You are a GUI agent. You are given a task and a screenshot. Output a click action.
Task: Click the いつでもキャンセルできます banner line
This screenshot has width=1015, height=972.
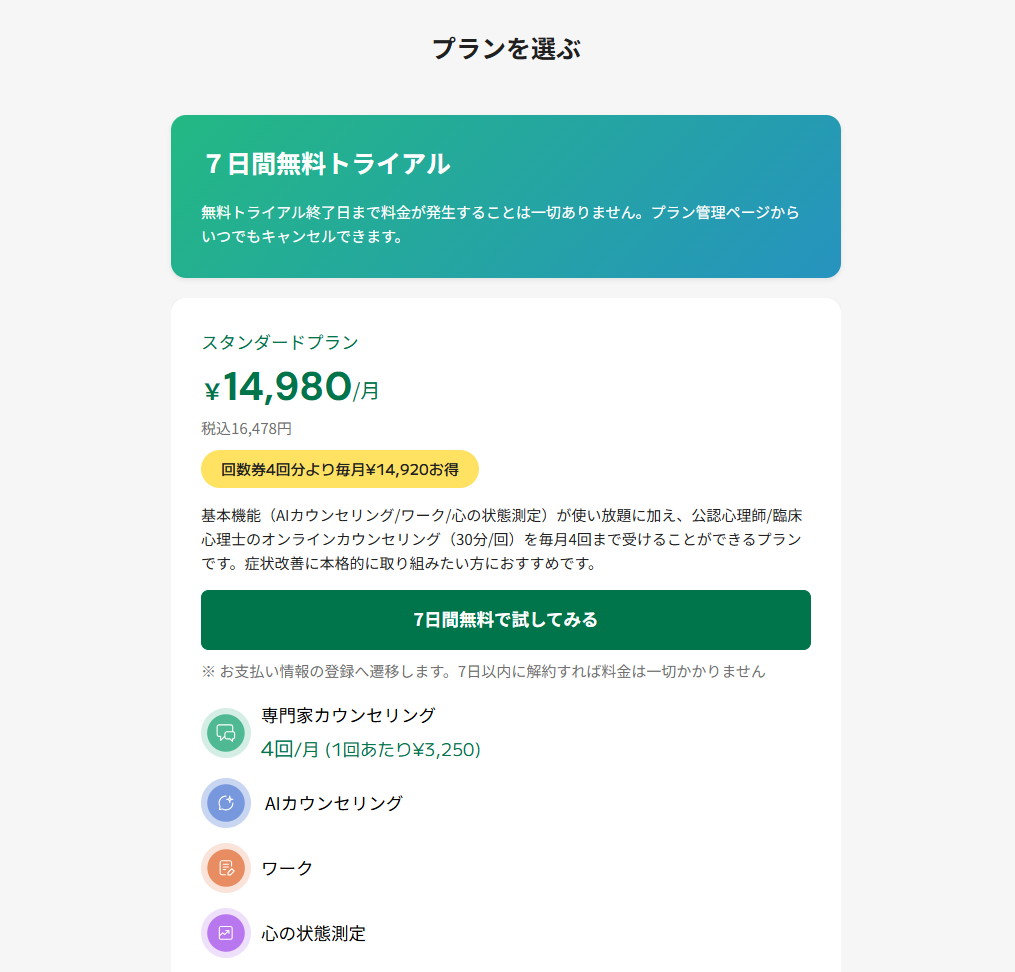coord(302,237)
